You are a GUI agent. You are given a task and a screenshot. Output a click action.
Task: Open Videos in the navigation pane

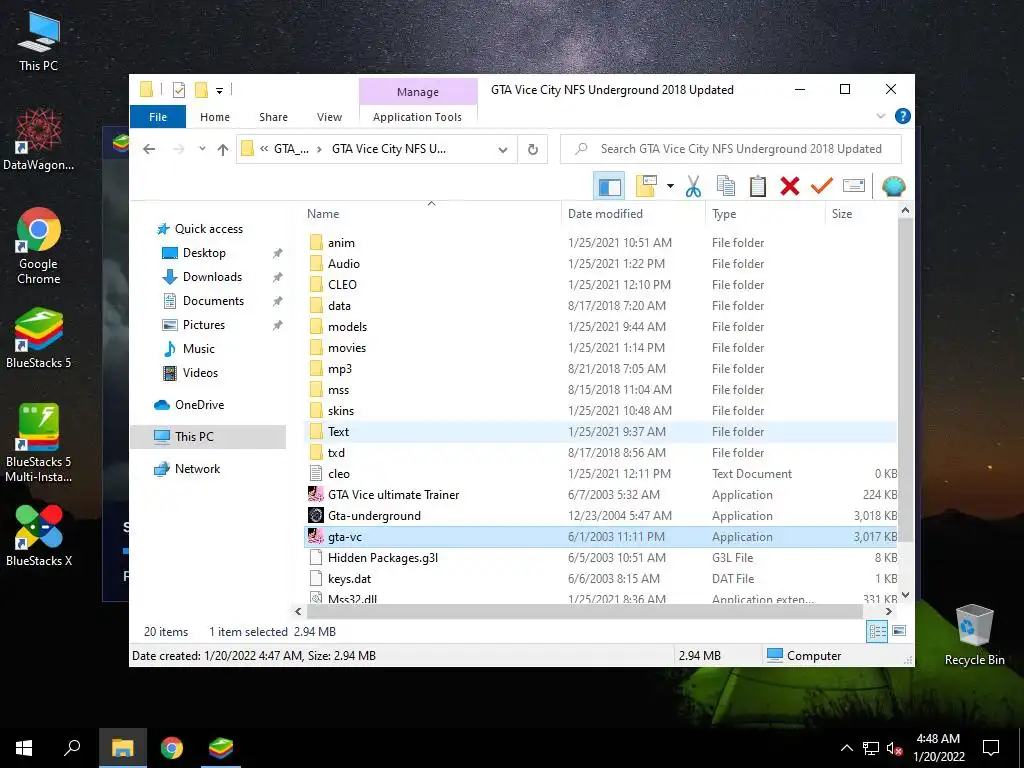200,373
